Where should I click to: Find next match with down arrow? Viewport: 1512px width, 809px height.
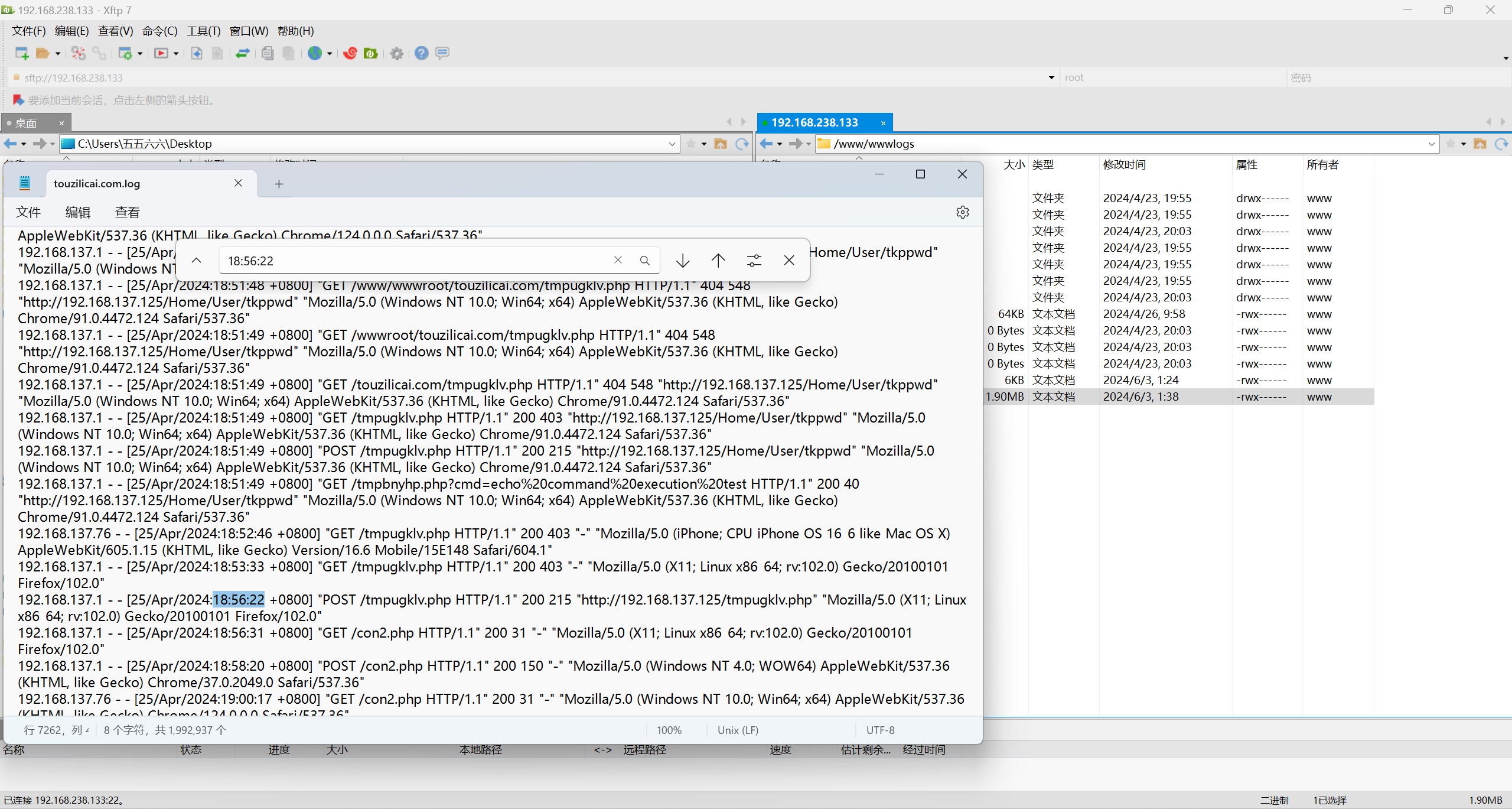pos(683,260)
